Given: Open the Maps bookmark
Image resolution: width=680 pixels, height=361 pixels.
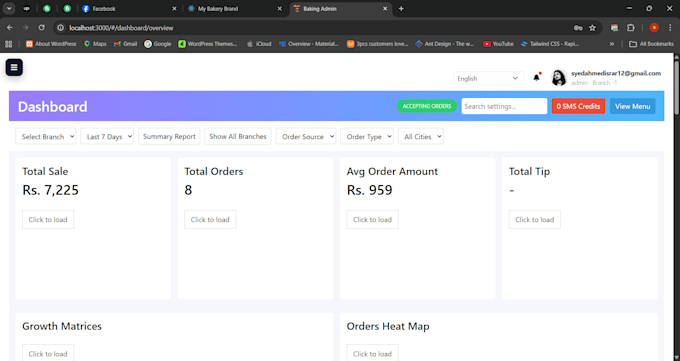Looking at the screenshot, I should [95, 44].
